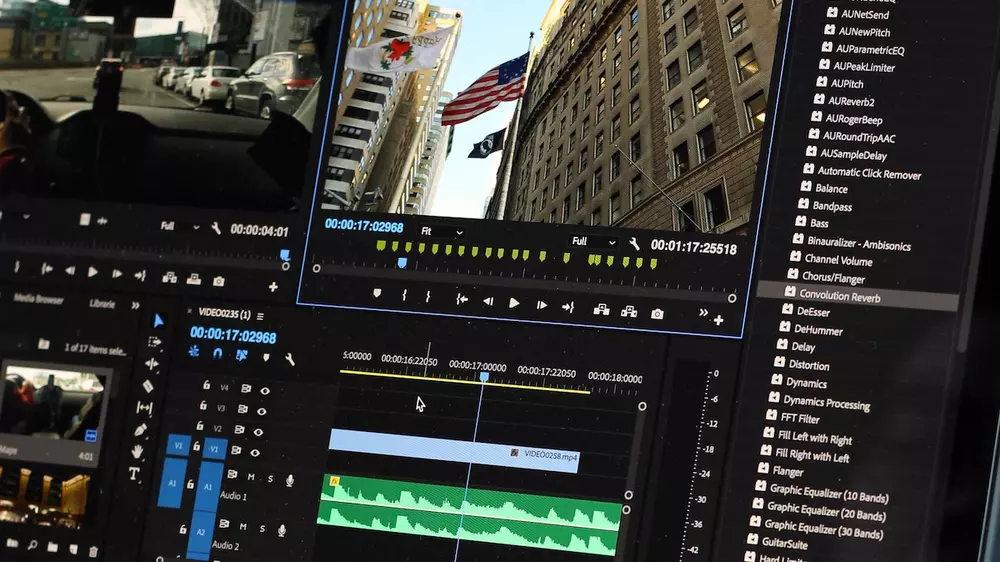Open Program Monitor wrench settings

tap(633, 243)
